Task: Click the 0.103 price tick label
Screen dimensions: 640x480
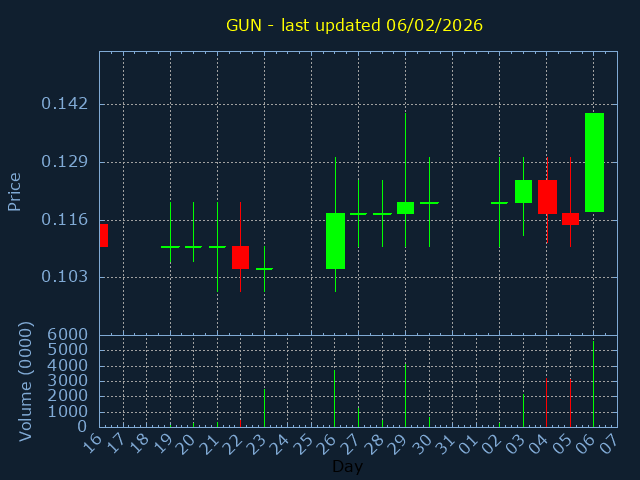Action: [x=64, y=277]
